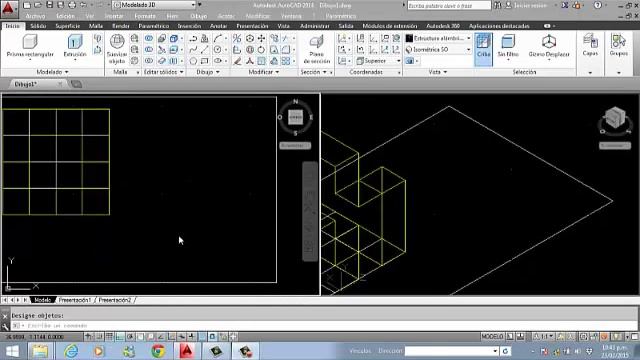Click the Windows Start button

[x=12, y=351]
